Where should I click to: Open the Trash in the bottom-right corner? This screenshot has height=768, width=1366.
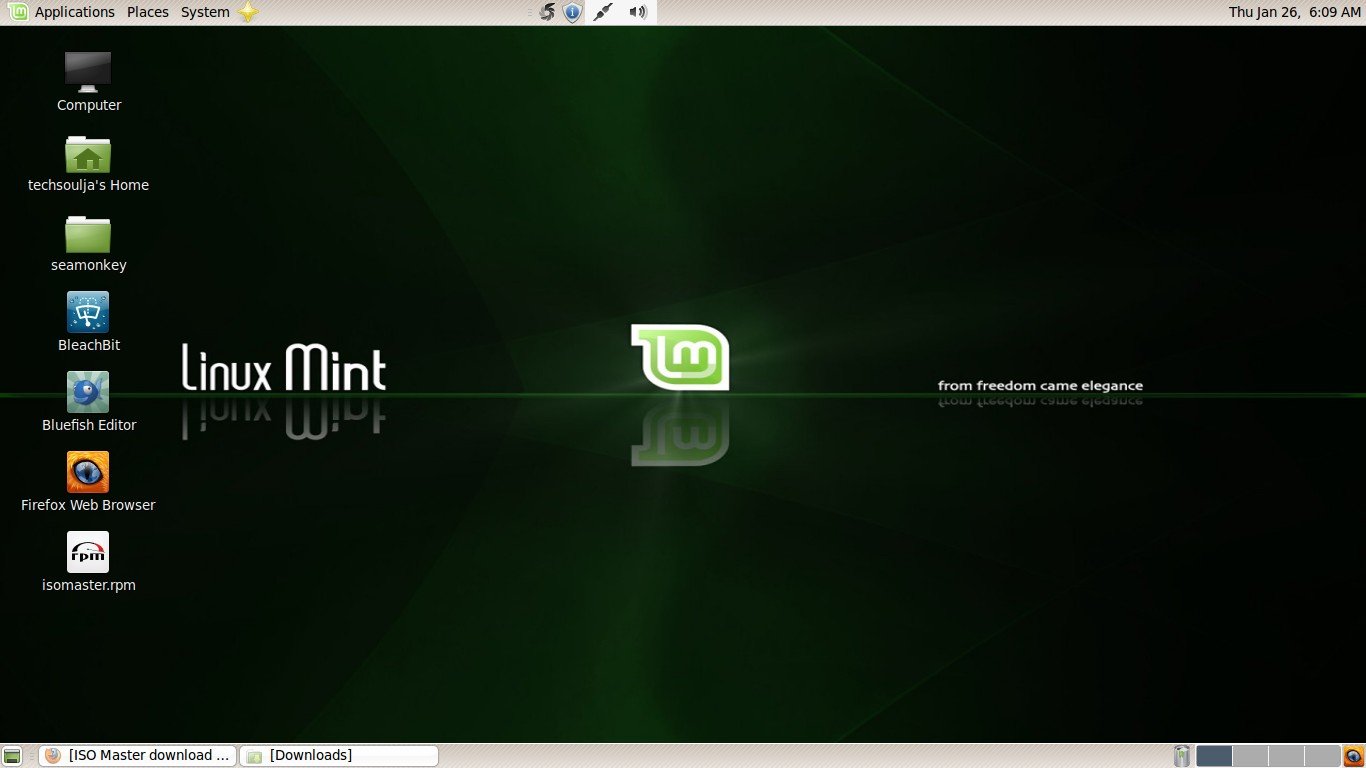[1182, 756]
